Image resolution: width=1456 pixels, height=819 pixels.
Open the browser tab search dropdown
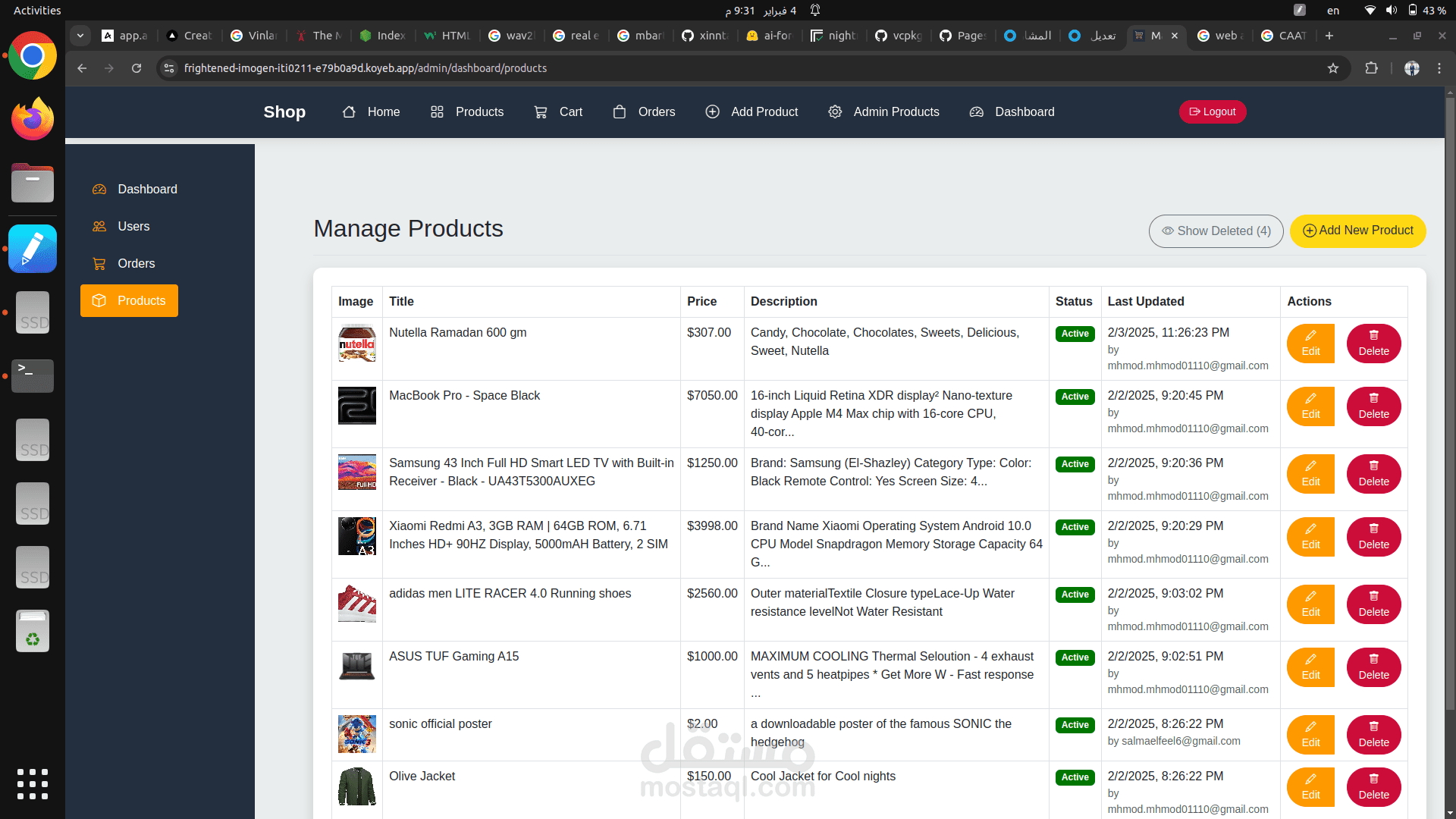coord(80,36)
